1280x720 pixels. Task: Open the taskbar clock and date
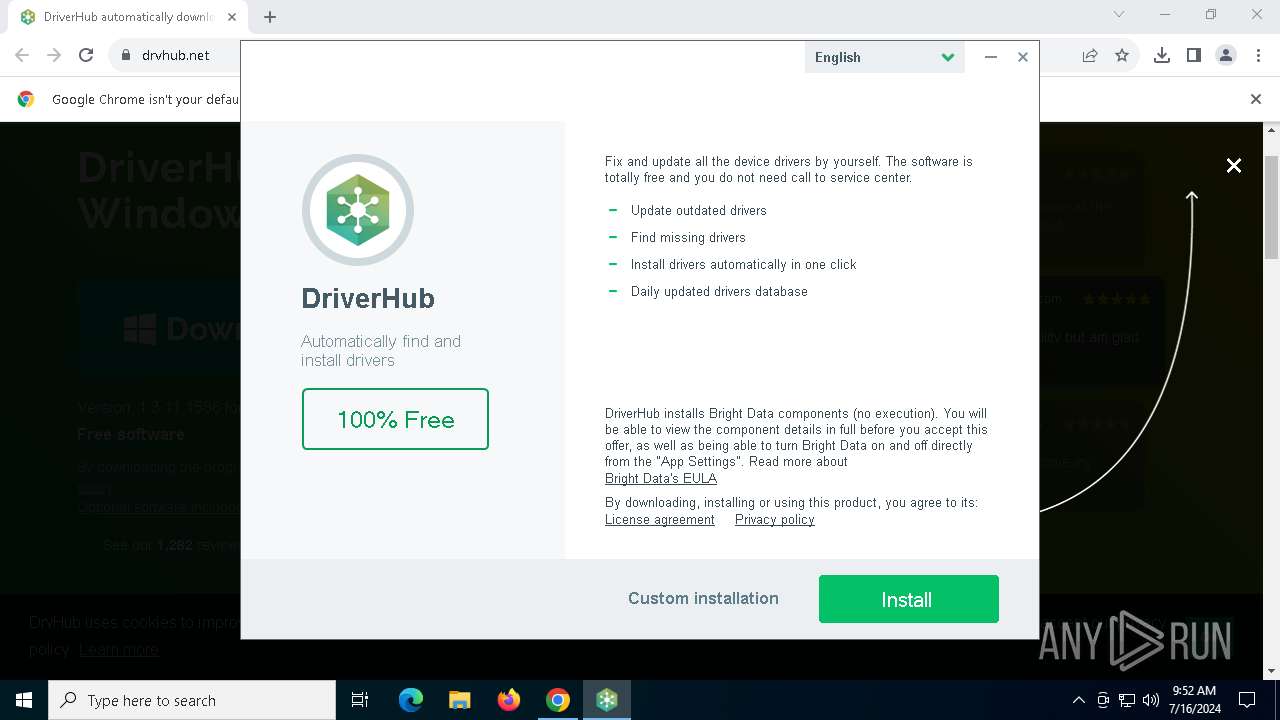pos(1194,700)
